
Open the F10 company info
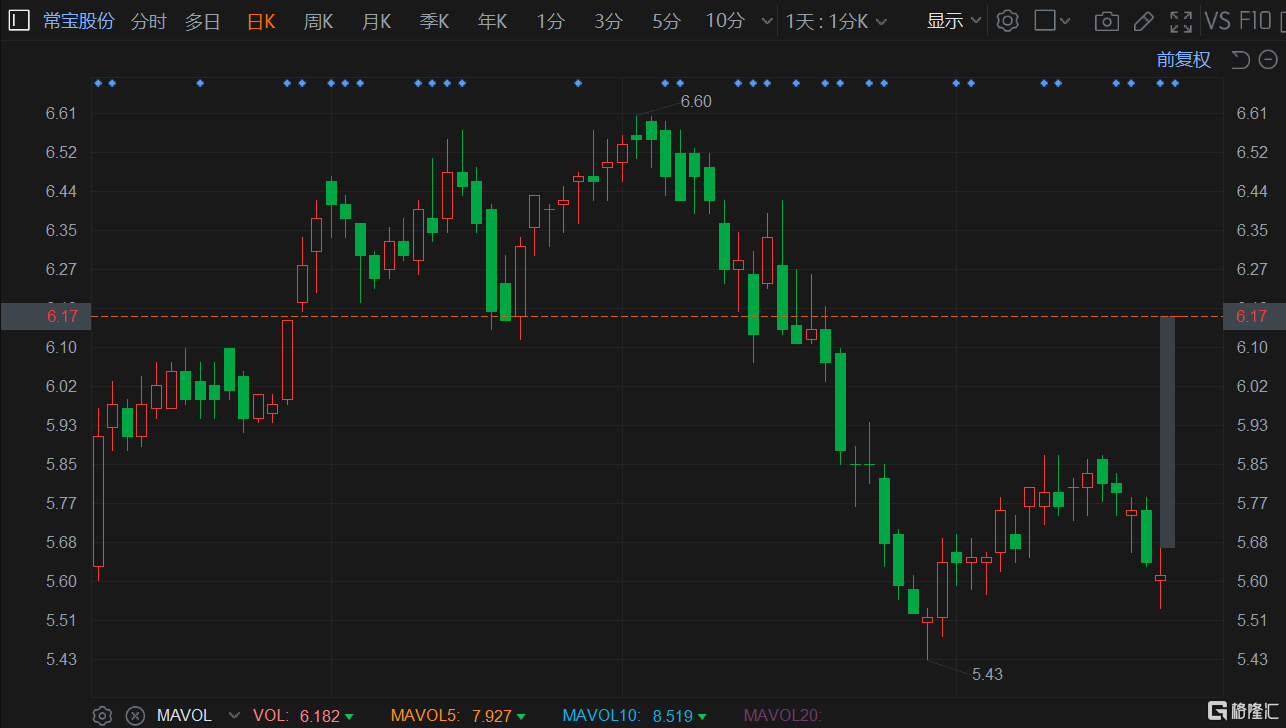[x=1255, y=21]
